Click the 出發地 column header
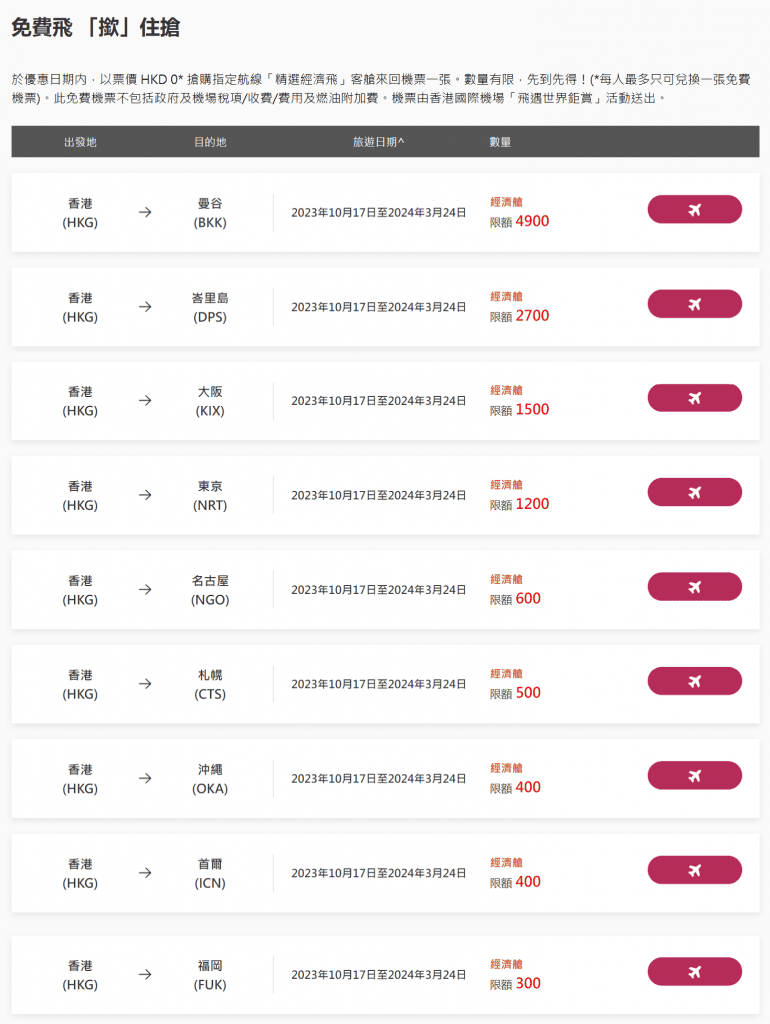 pos(80,142)
